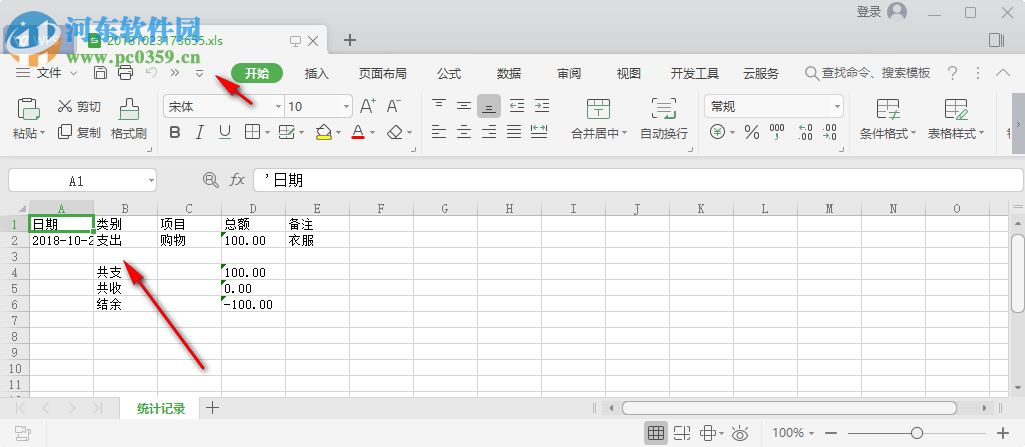1025x447 pixels.
Task: Click the Font color red A icon
Action: click(358, 133)
